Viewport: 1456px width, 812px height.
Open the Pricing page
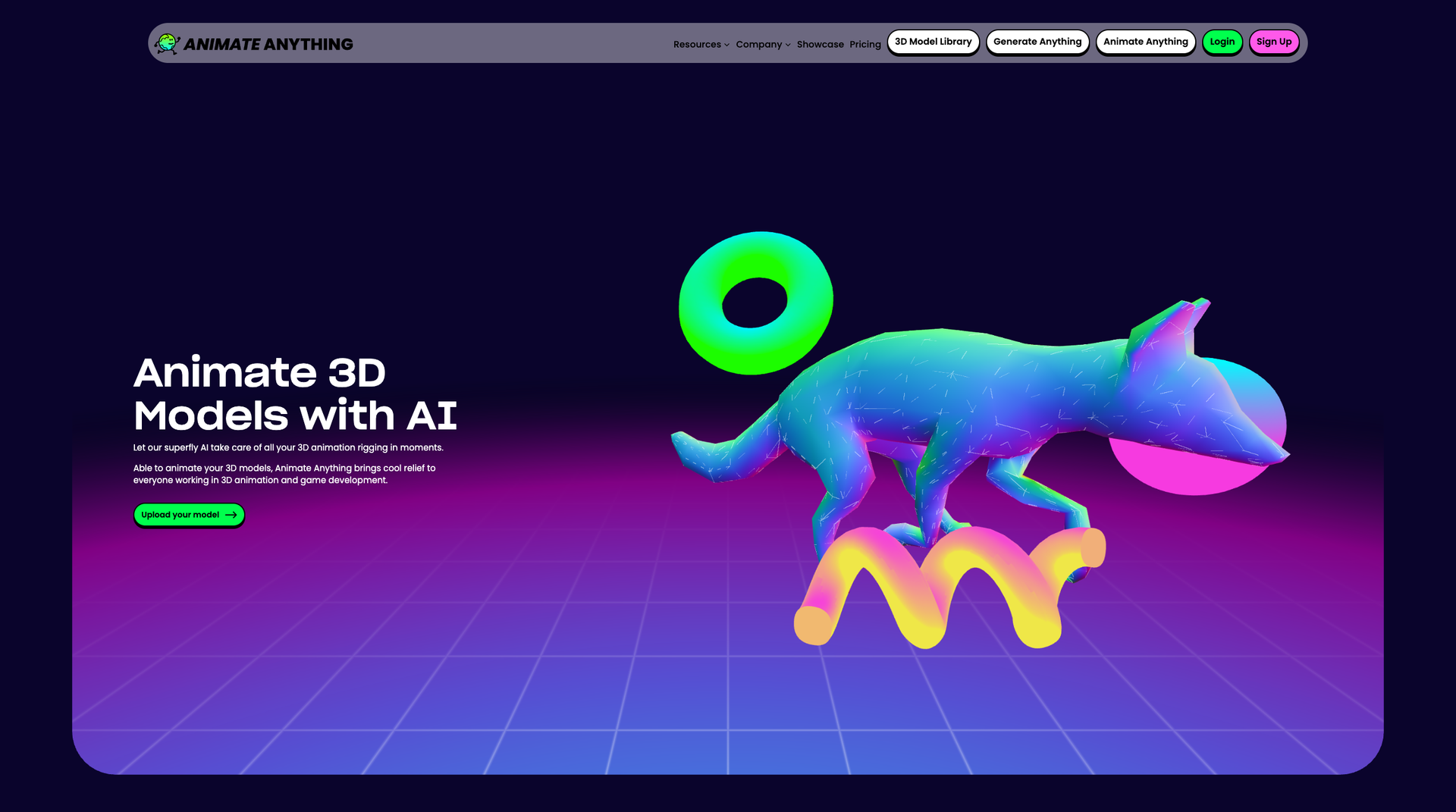(x=864, y=44)
